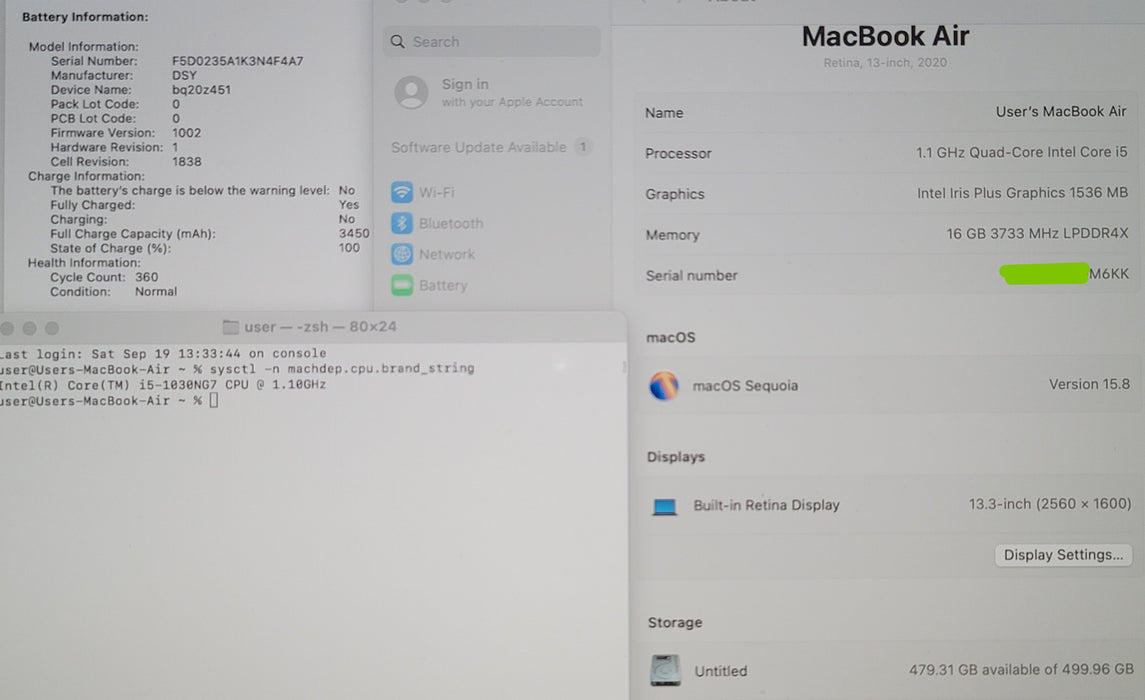Click the Memory value 16 GB 3733 MHz
The width and height of the screenshot is (1145, 700).
(1037, 234)
